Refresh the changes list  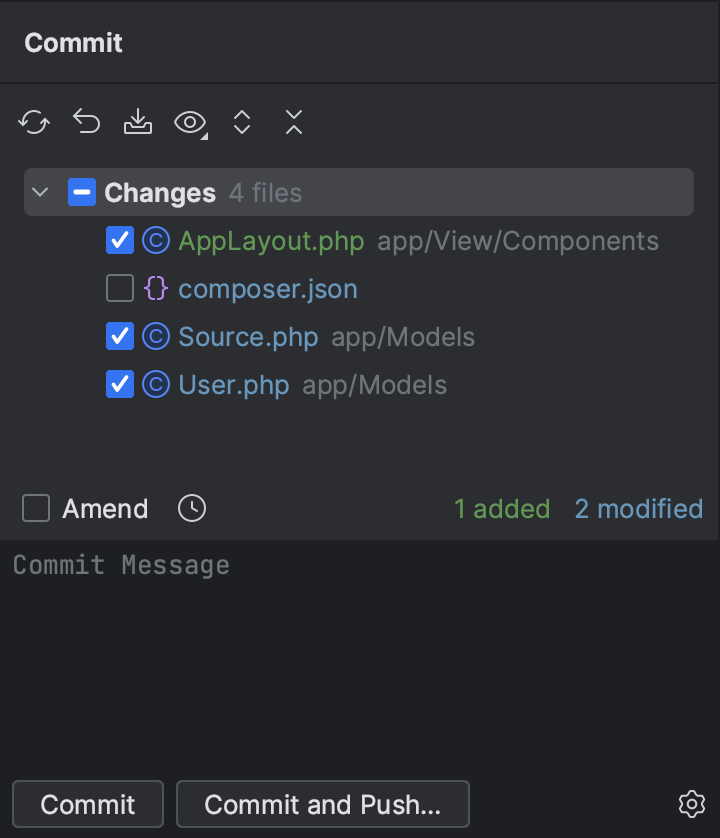[34, 122]
